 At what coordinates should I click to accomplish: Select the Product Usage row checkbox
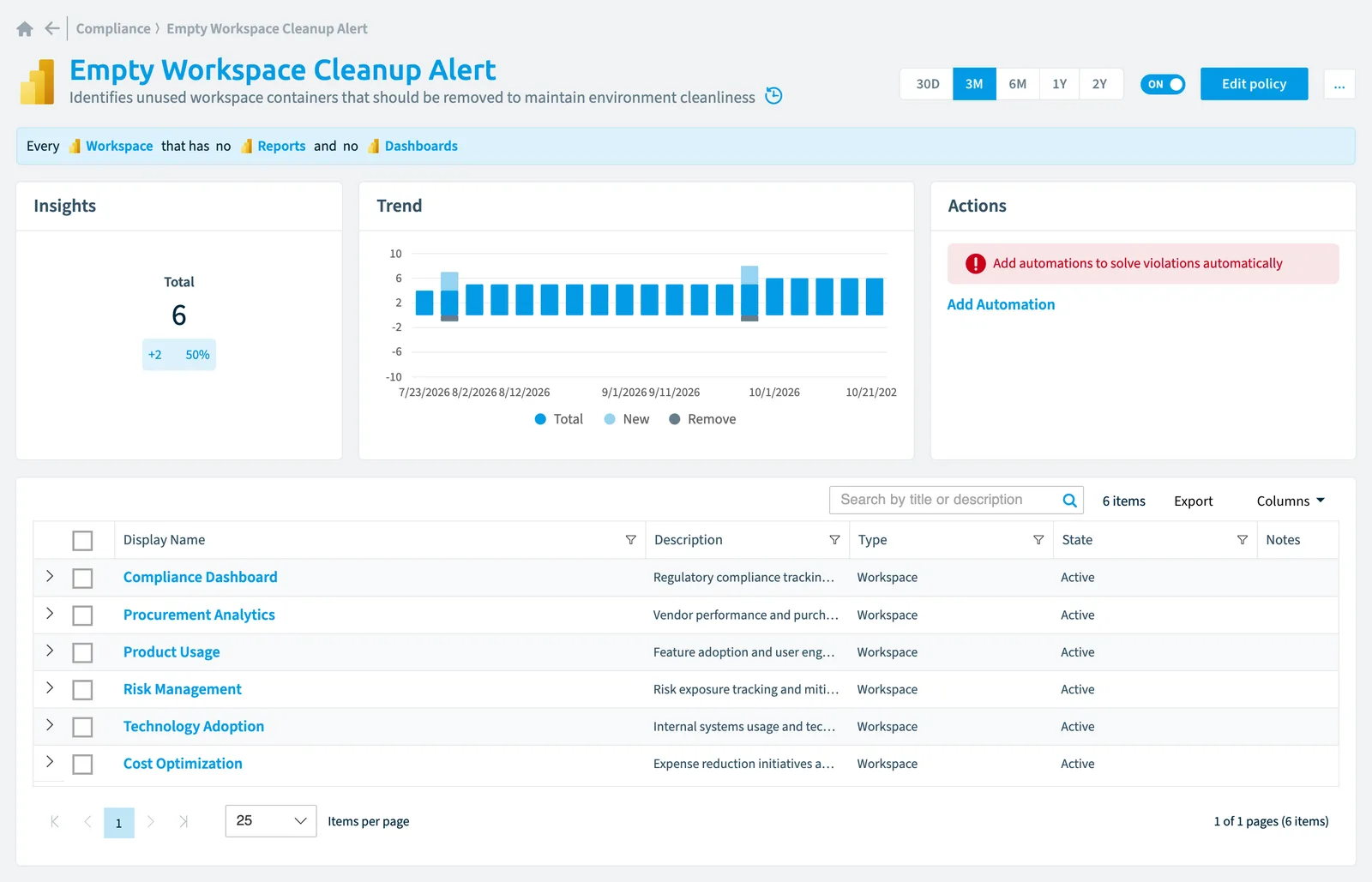[82, 653]
